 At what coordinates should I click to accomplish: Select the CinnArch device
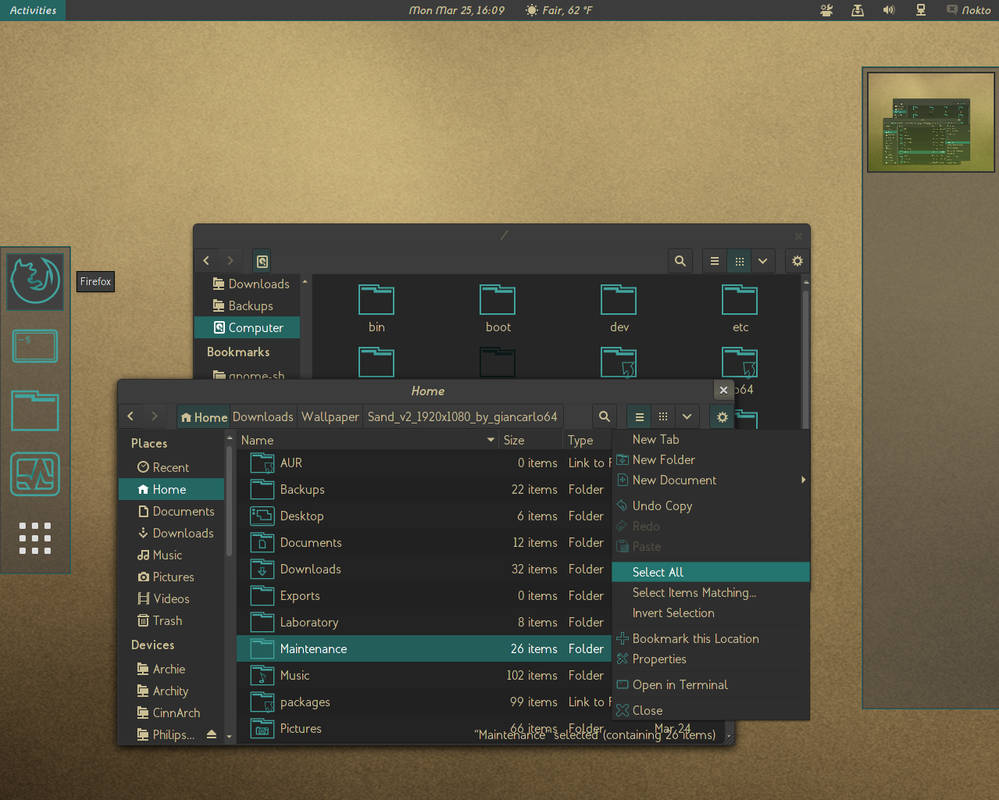click(171, 713)
